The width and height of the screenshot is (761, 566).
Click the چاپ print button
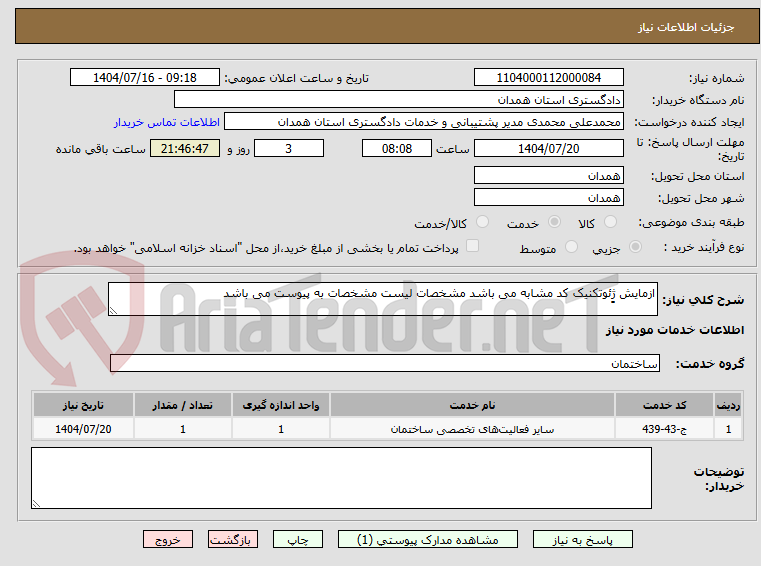[298, 539]
